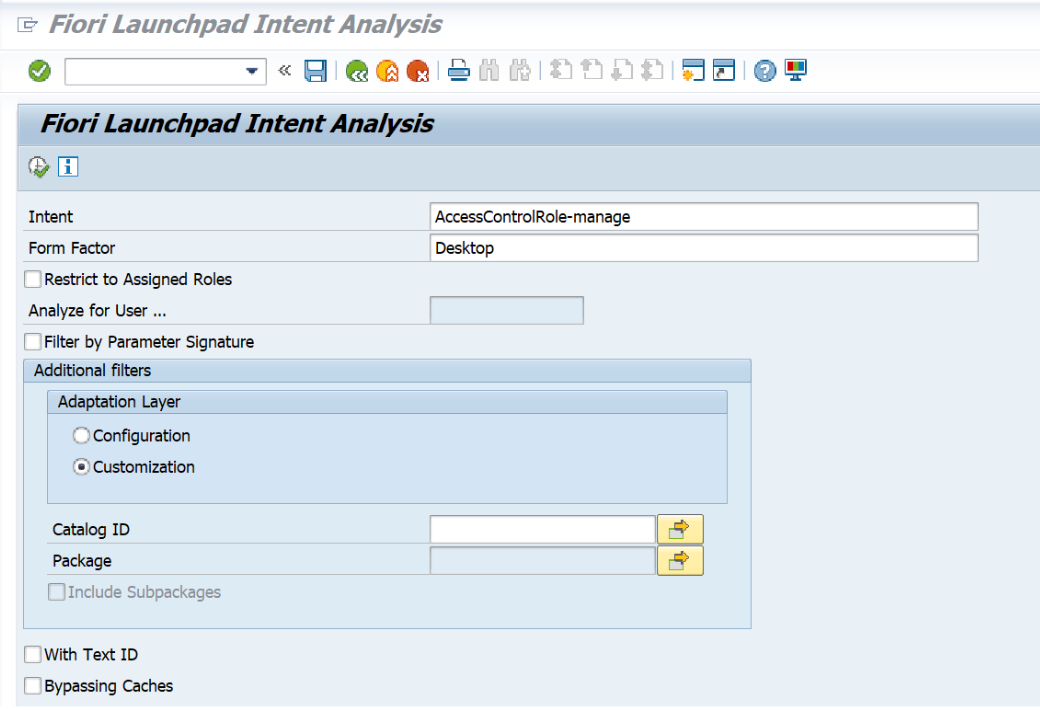
Task: Click the Find binoculars icon
Action: [489, 70]
